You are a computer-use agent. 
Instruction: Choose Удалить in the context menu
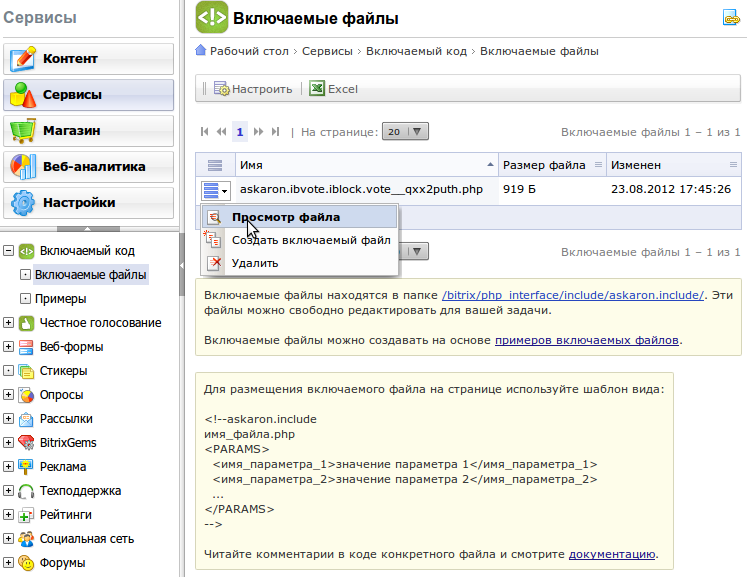pos(254,263)
